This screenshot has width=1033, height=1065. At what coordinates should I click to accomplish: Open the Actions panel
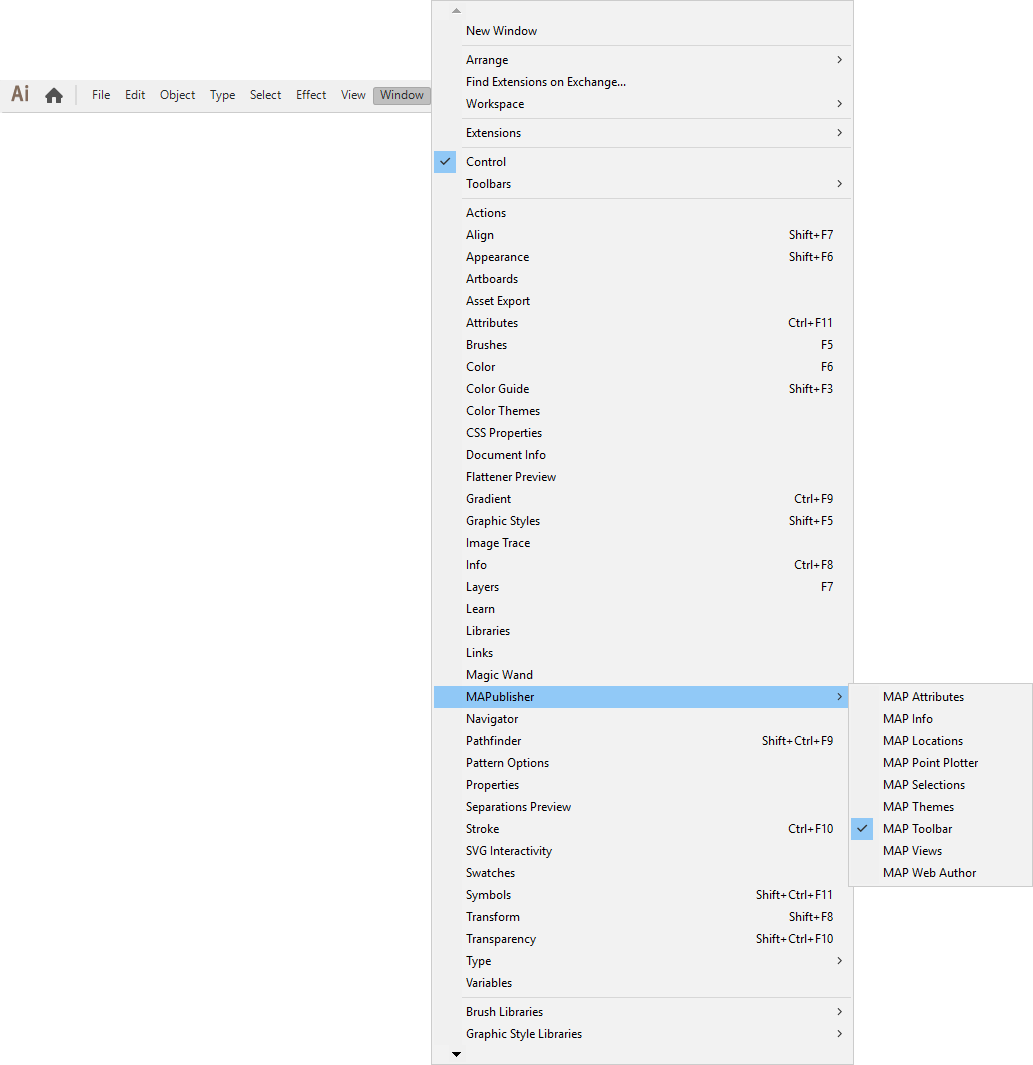[642, 213]
